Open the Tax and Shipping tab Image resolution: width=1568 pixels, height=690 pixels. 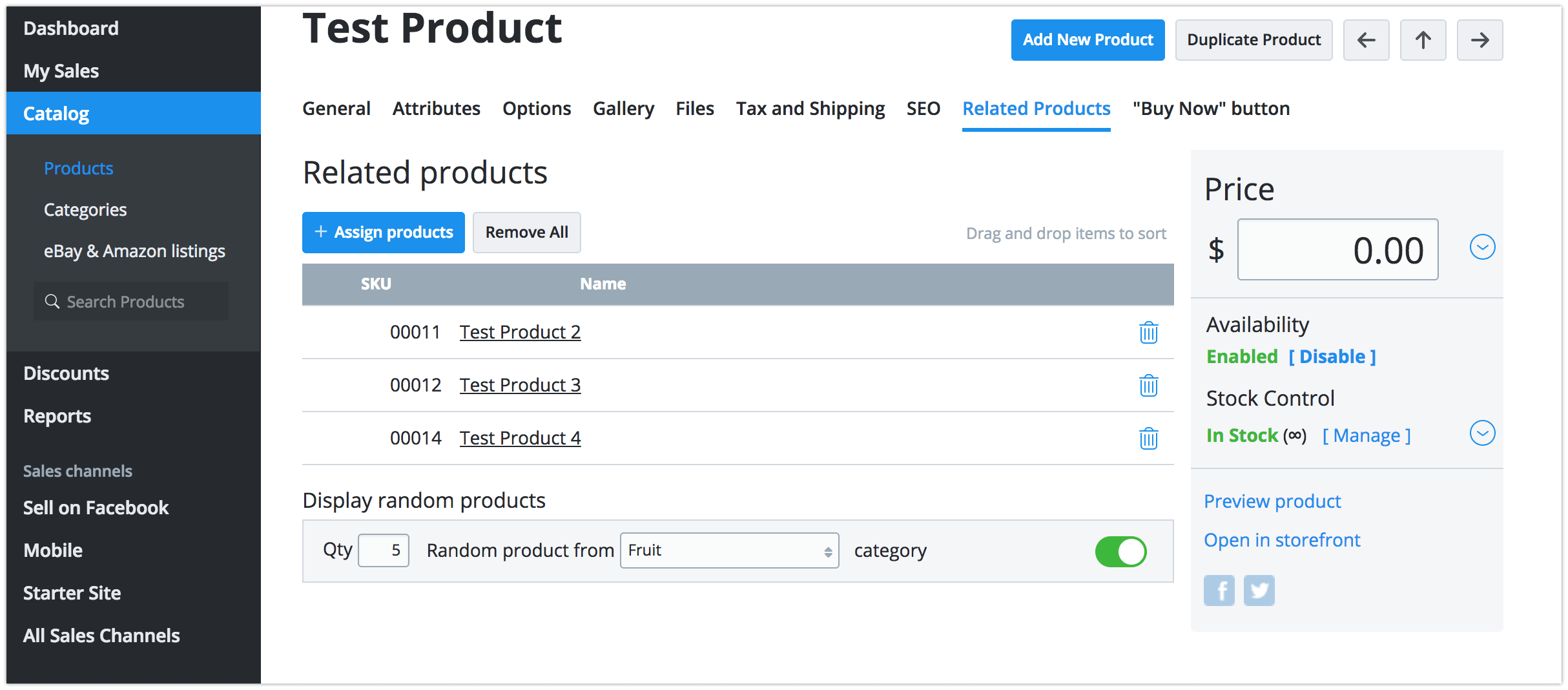coord(810,109)
